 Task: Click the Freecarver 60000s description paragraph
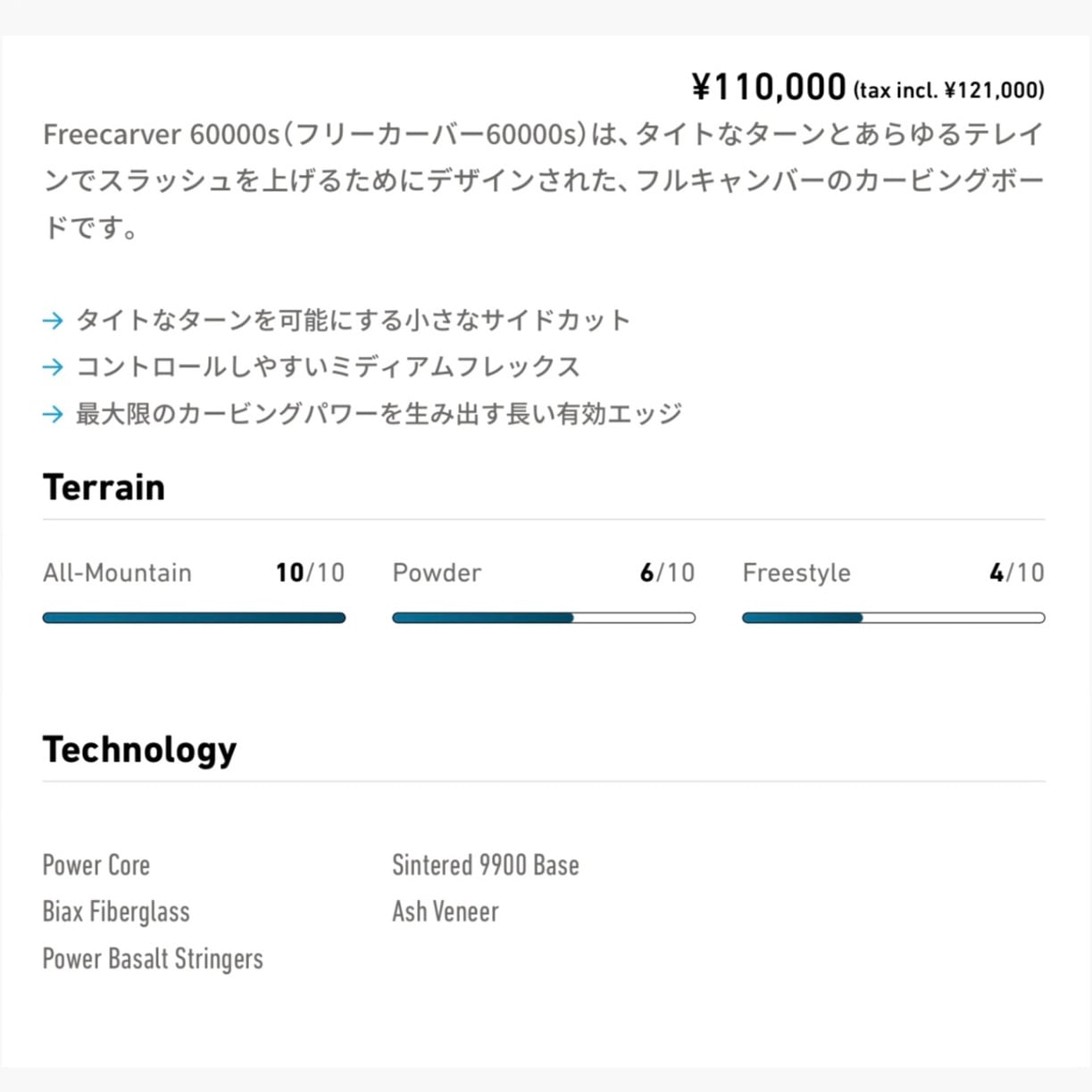tap(543, 180)
